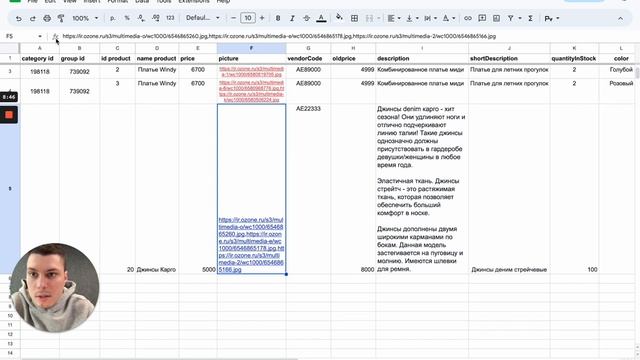
Task: Increase font size with plus button
Action: (262, 18)
